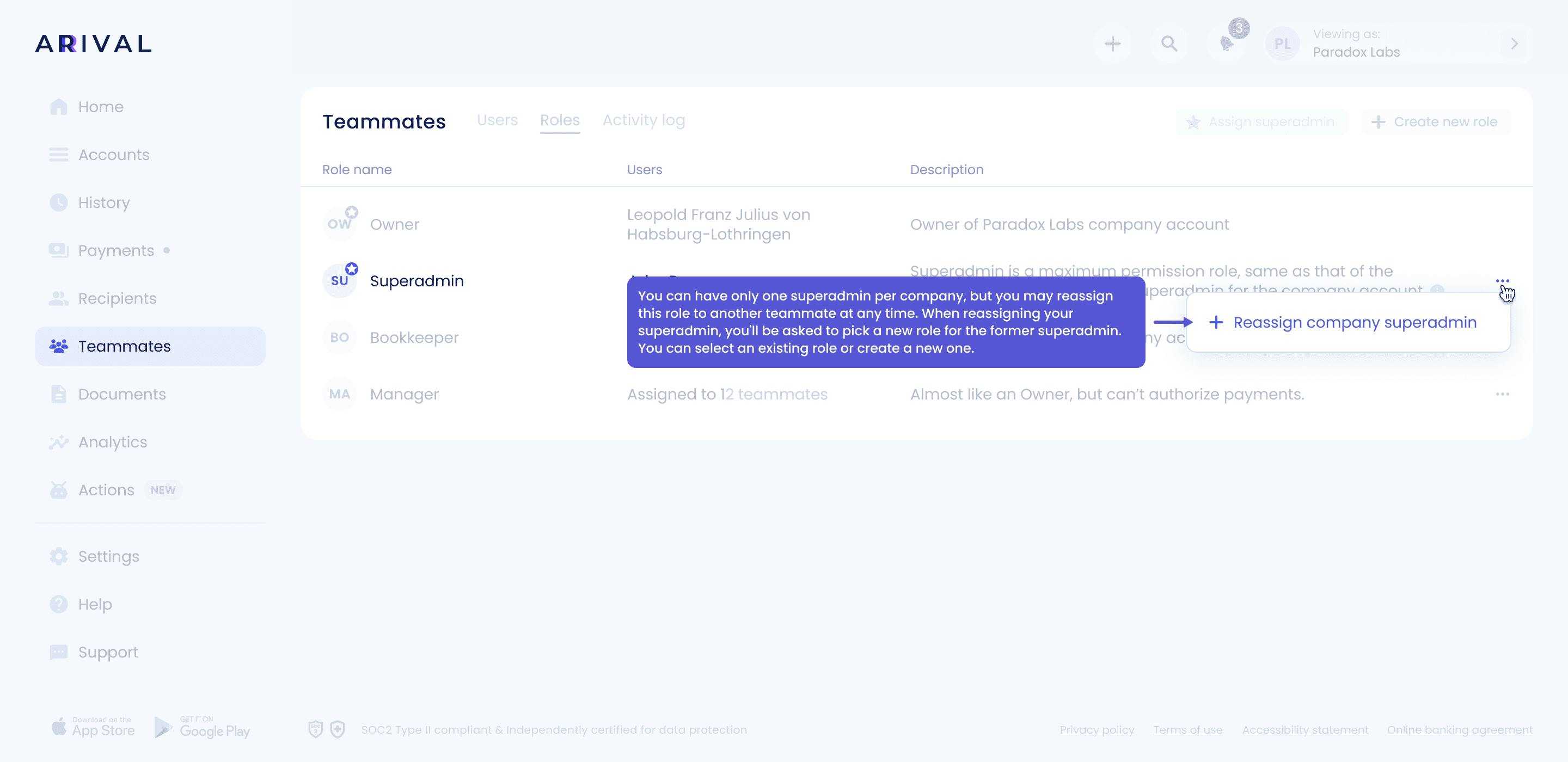Select the Owner role name
The height and width of the screenshot is (762, 1568).
coord(394,225)
